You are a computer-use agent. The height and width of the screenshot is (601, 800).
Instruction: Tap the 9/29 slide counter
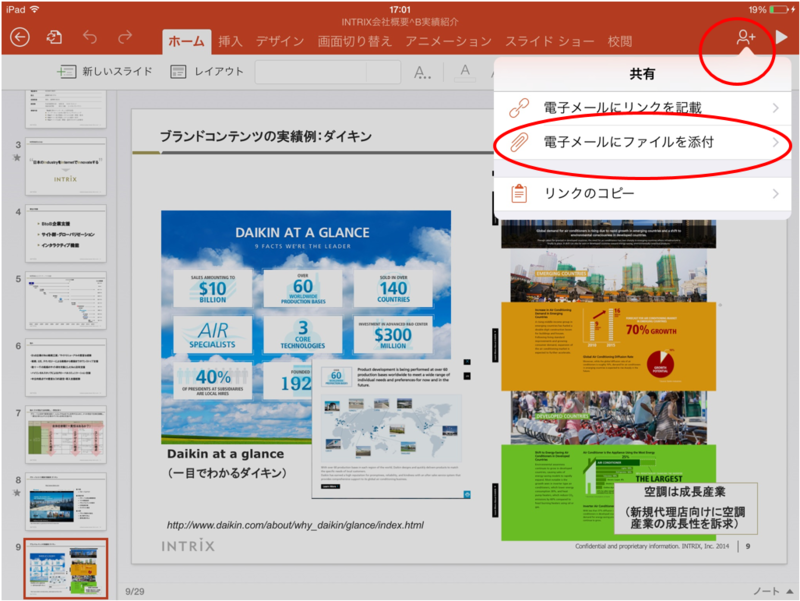135,591
